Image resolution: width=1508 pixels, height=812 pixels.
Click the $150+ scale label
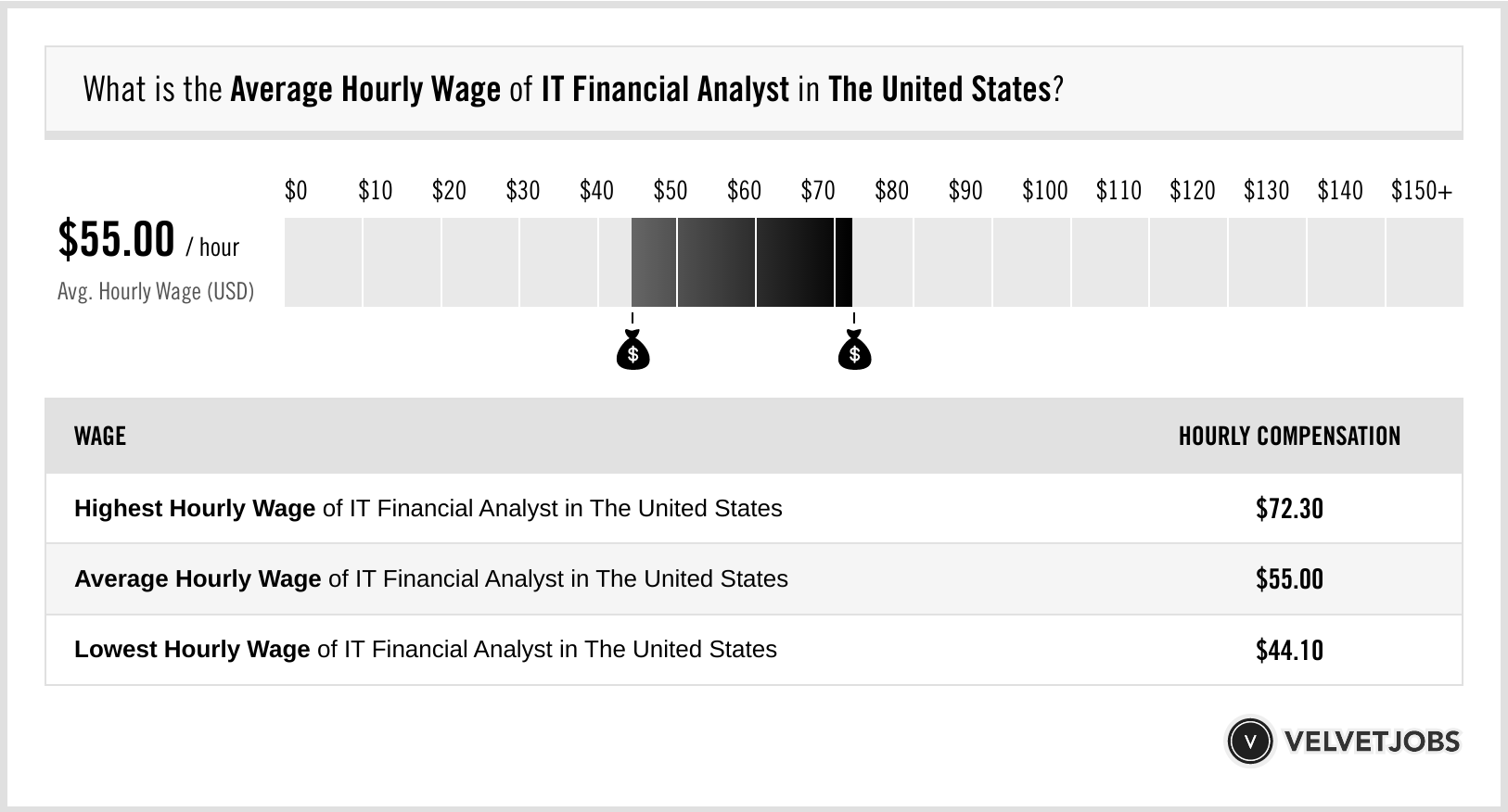tap(1421, 191)
